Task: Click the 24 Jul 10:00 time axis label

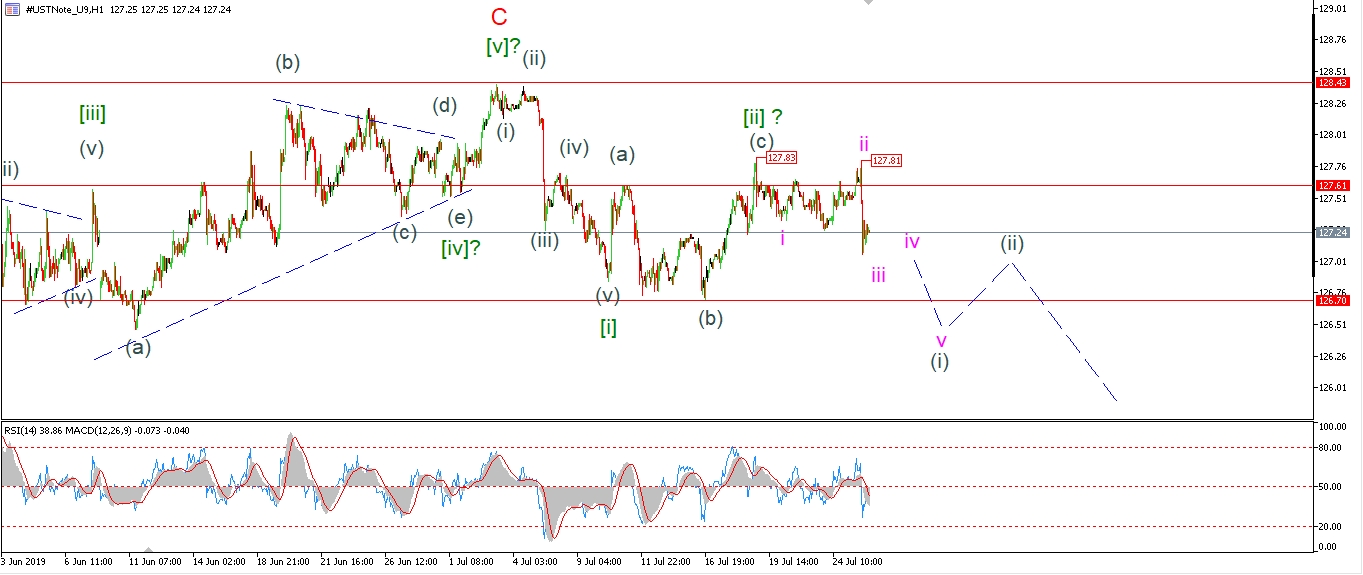Action: (857, 562)
